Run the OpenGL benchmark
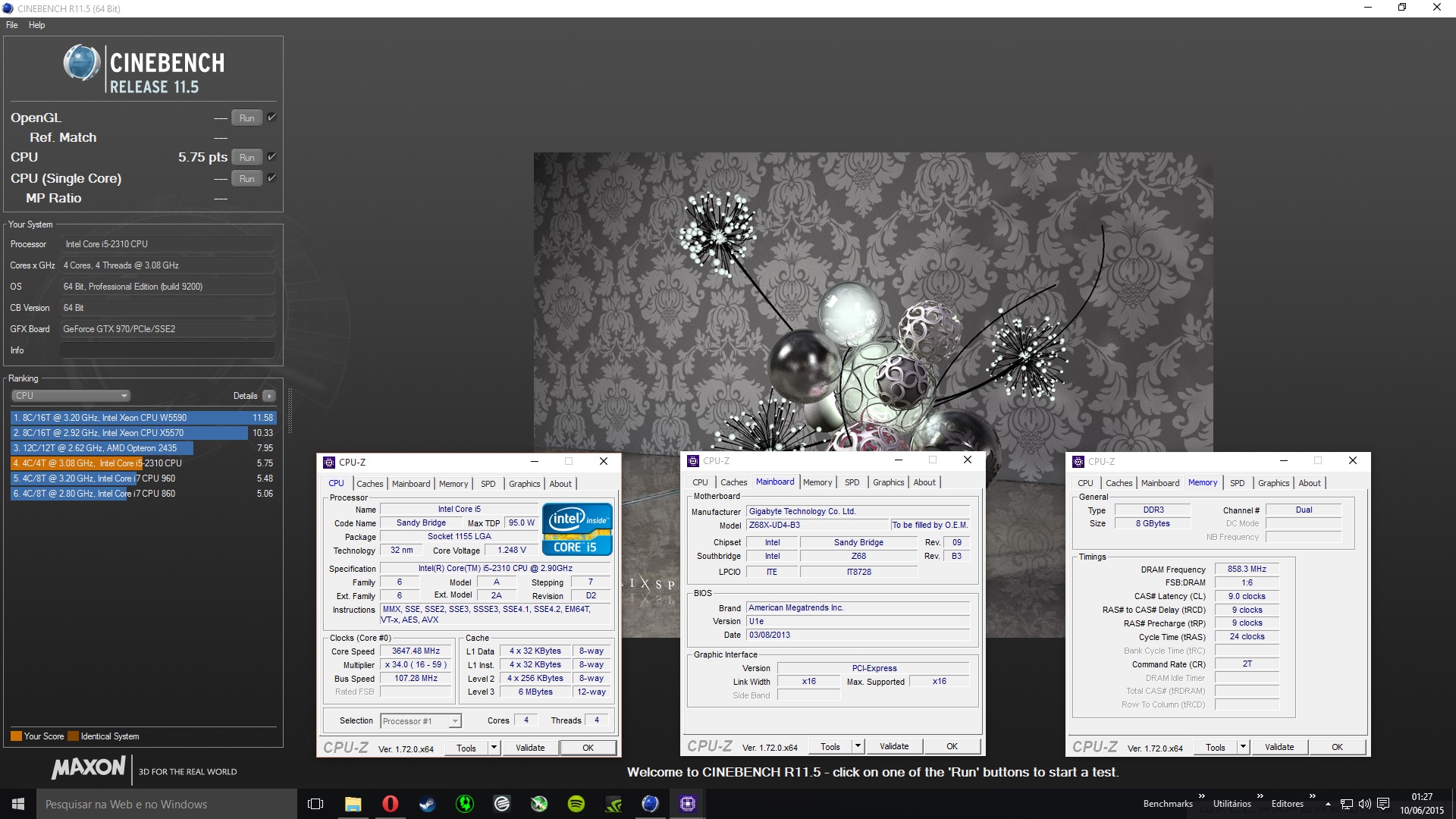 (247, 118)
